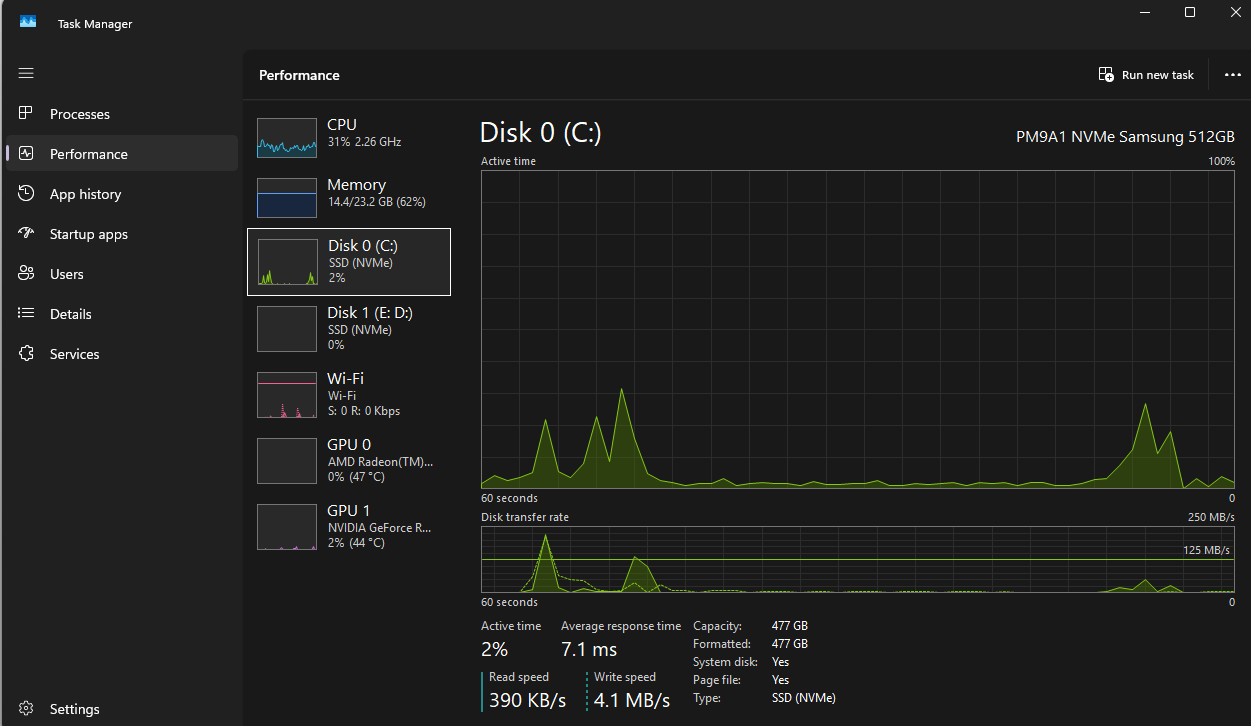1251x726 pixels.
Task: Click the Formatted 477 GB value
Action: pyautogui.click(x=790, y=644)
